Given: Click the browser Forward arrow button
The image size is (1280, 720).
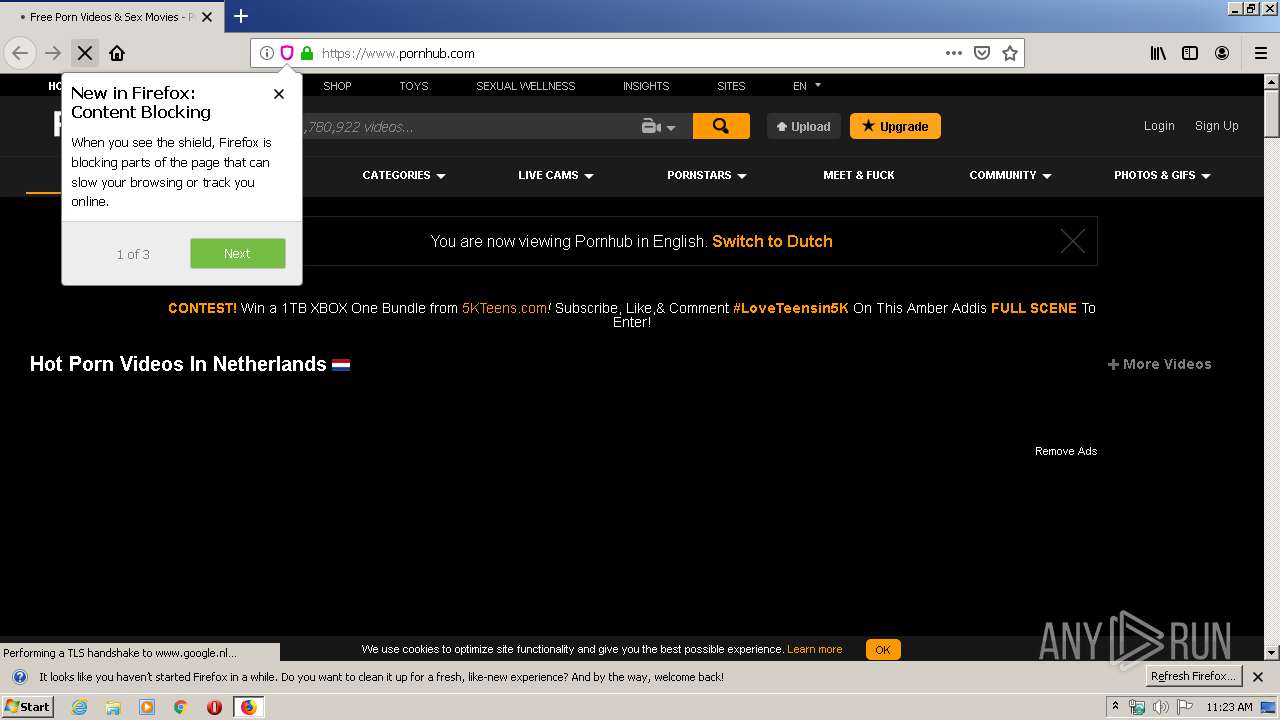Looking at the screenshot, I should [53, 53].
